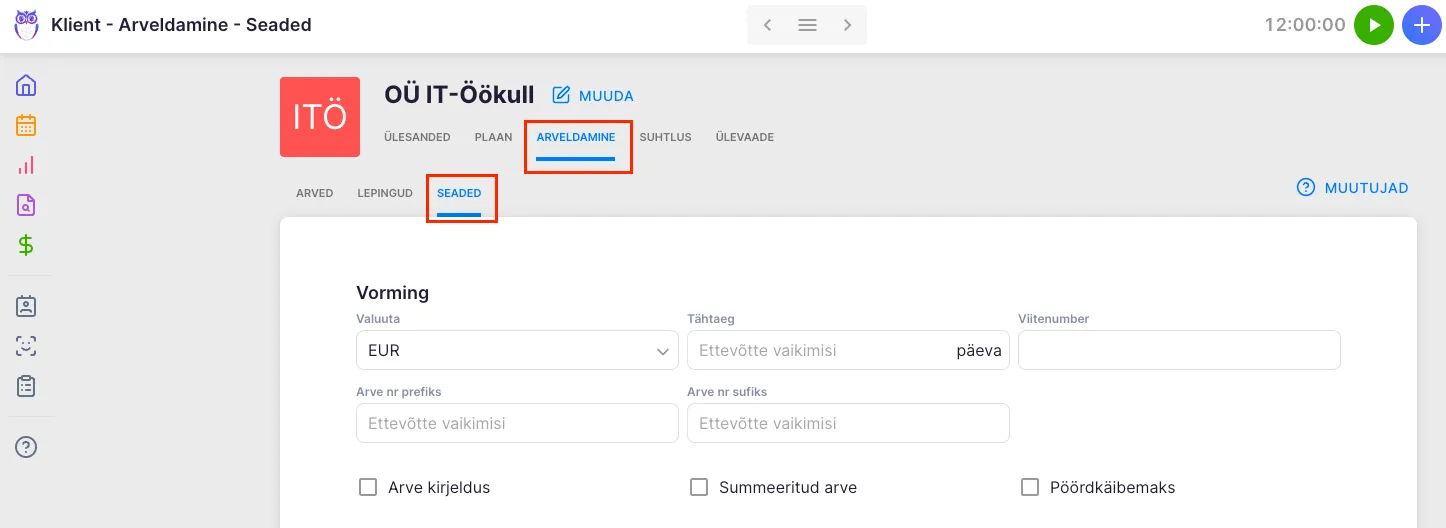Open the Ülevaade tab
The height and width of the screenshot is (528, 1446).
[x=744, y=137]
